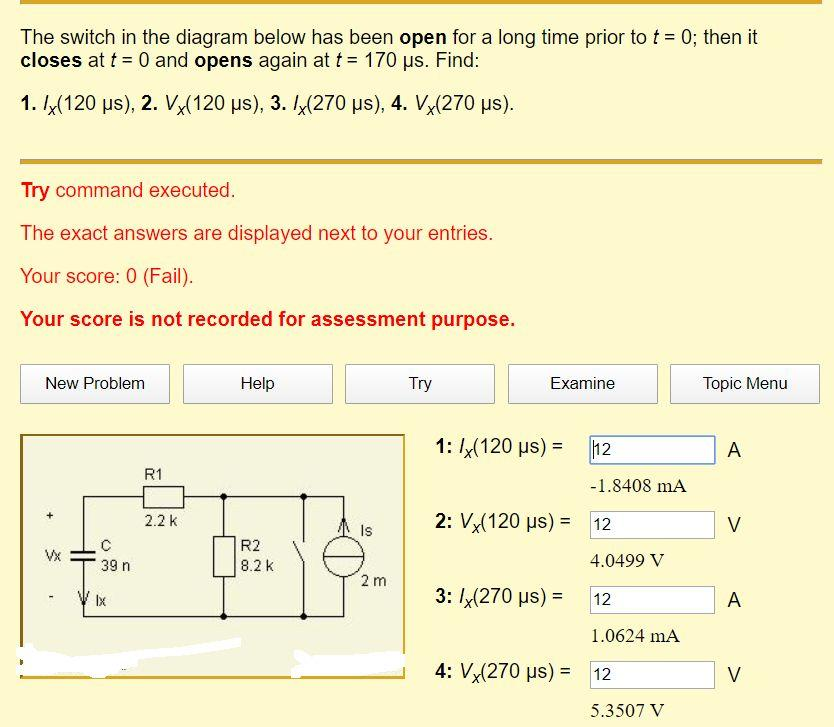Click the New Problem button
The width and height of the screenshot is (834, 727).
pyautogui.click(x=95, y=383)
